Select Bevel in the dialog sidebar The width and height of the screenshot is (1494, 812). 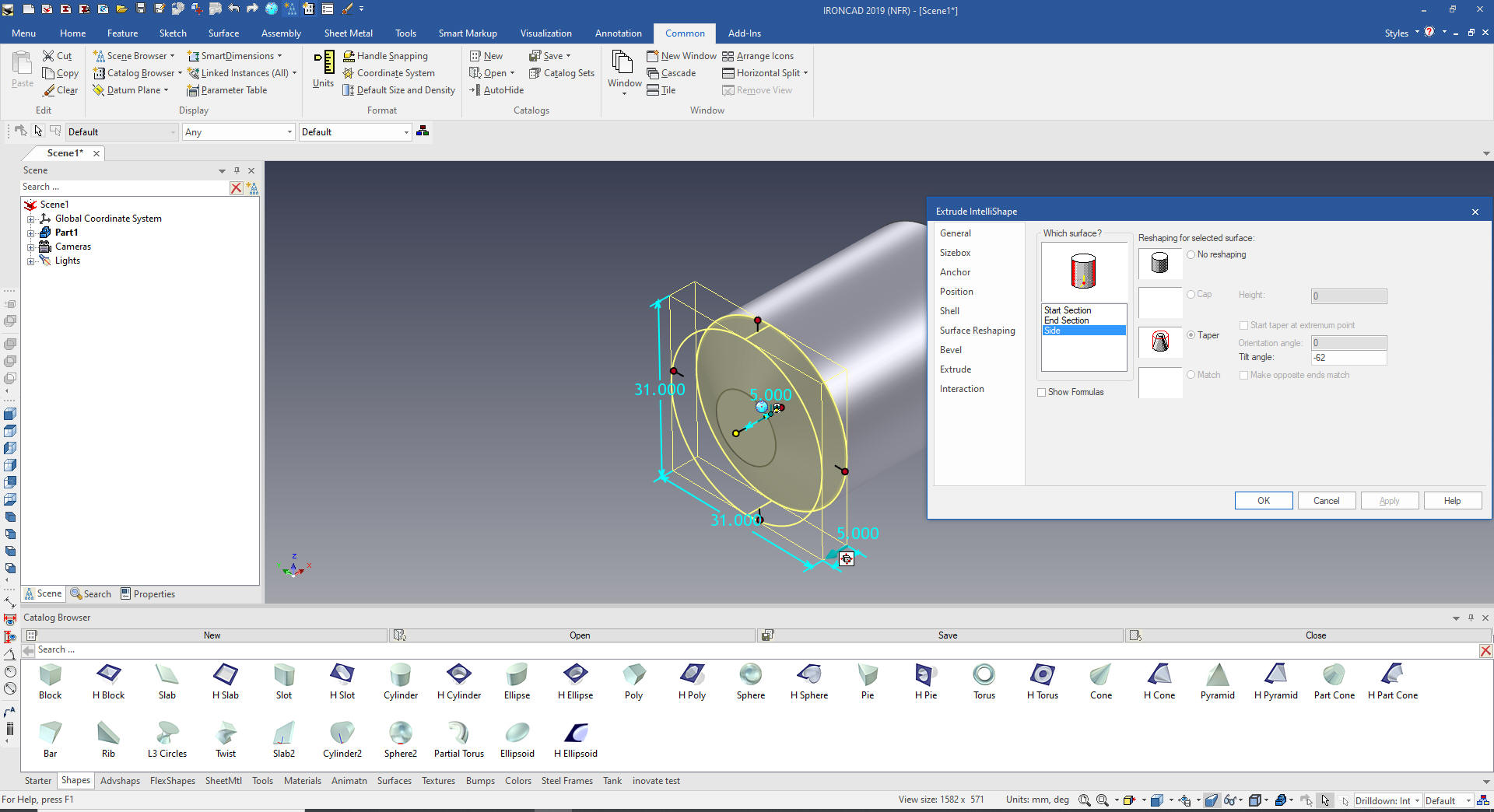[x=951, y=350]
